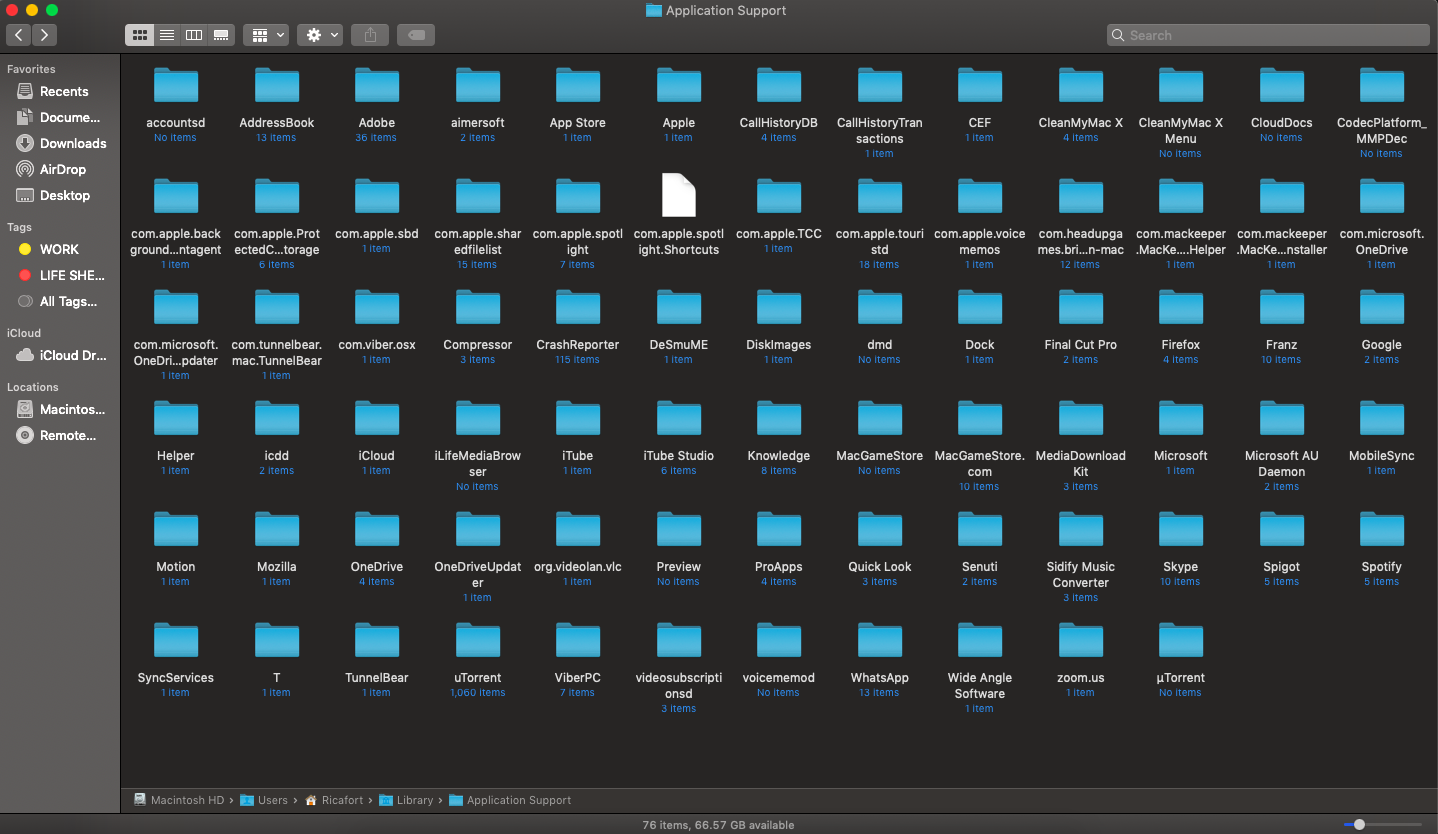Select the Adobe folder icon
The width and height of the screenshot is (1438, 834).
377,86
